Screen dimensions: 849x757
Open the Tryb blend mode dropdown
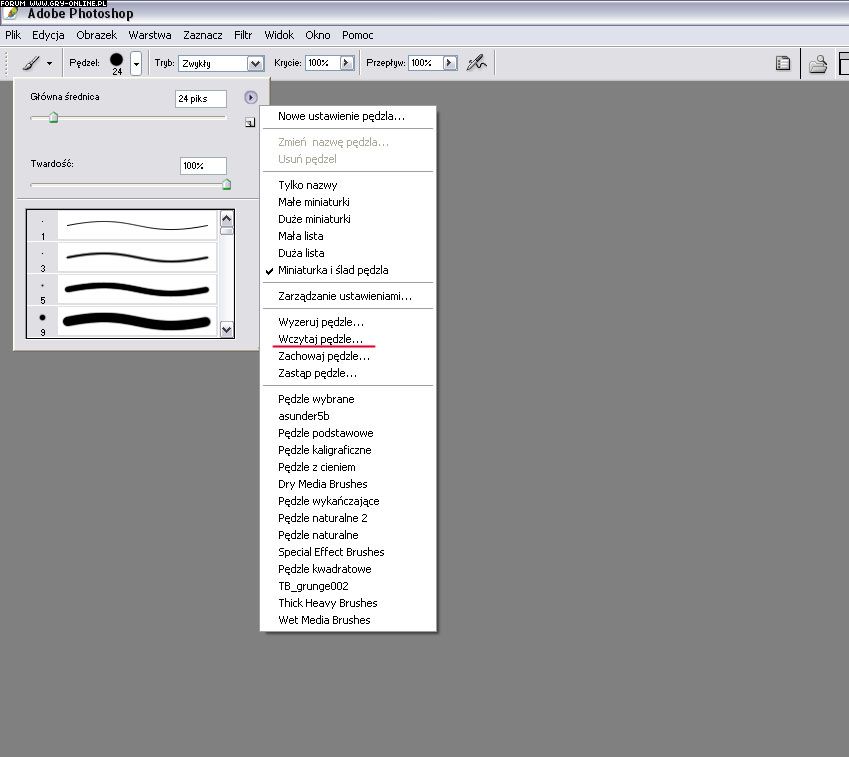coord(255,63)
